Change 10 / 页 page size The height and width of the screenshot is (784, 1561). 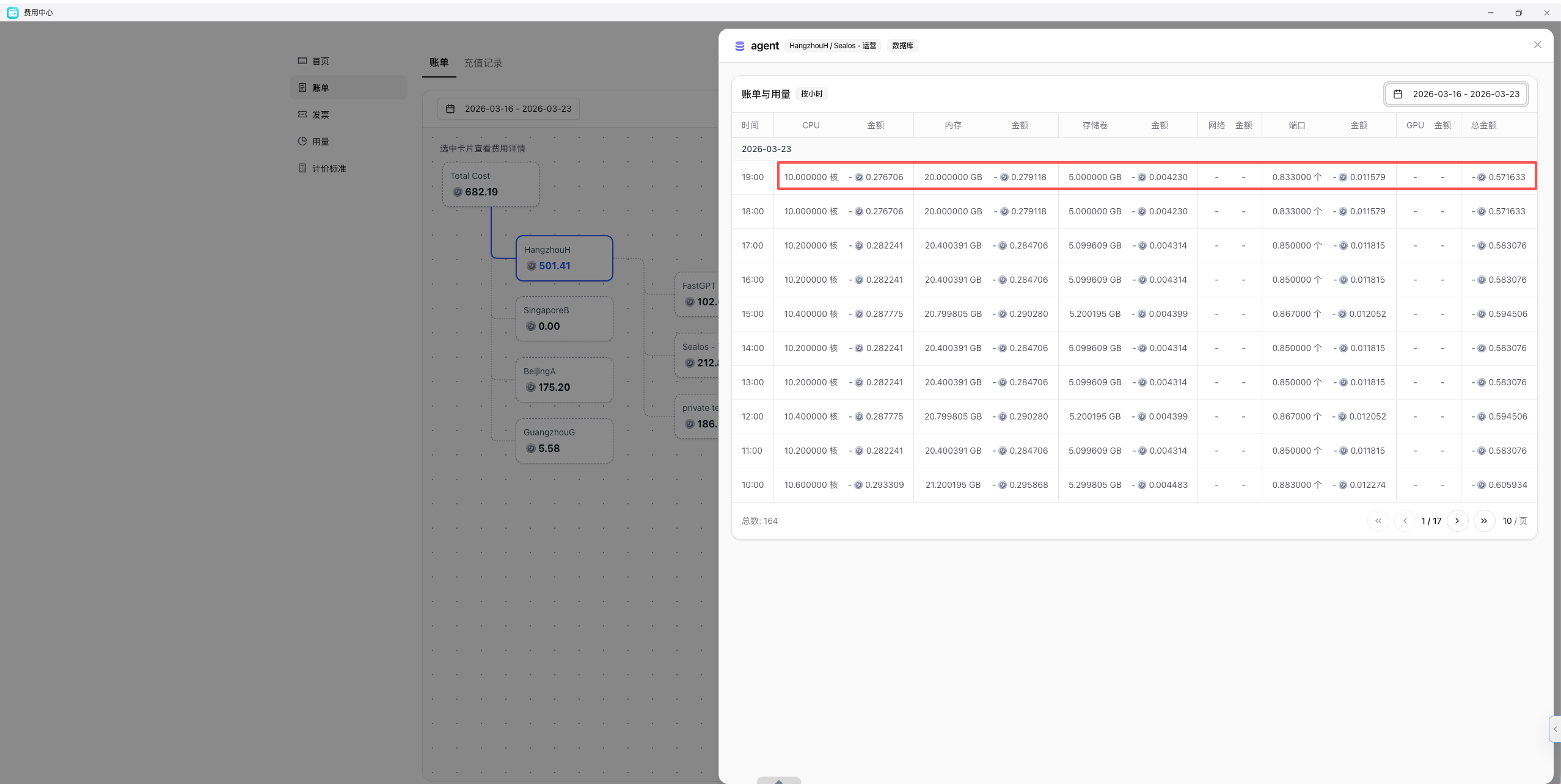pos(1515,521)
